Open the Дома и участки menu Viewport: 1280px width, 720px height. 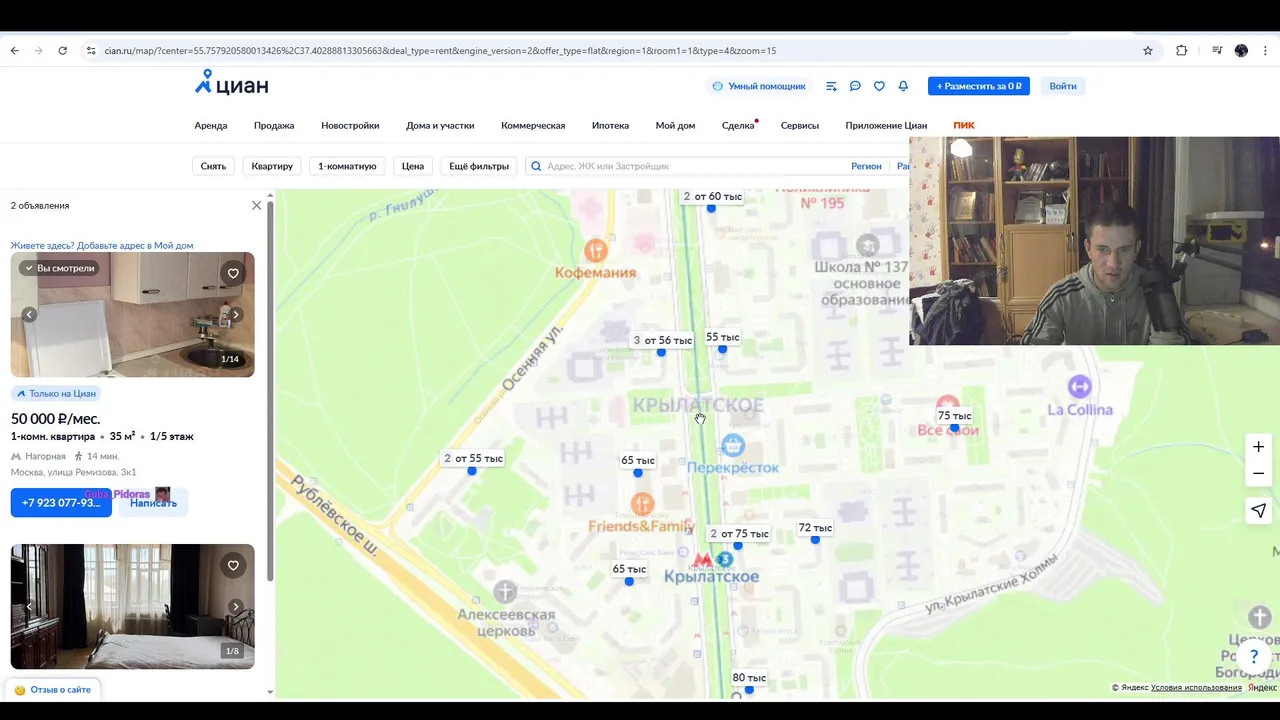(x=440, y=125)
